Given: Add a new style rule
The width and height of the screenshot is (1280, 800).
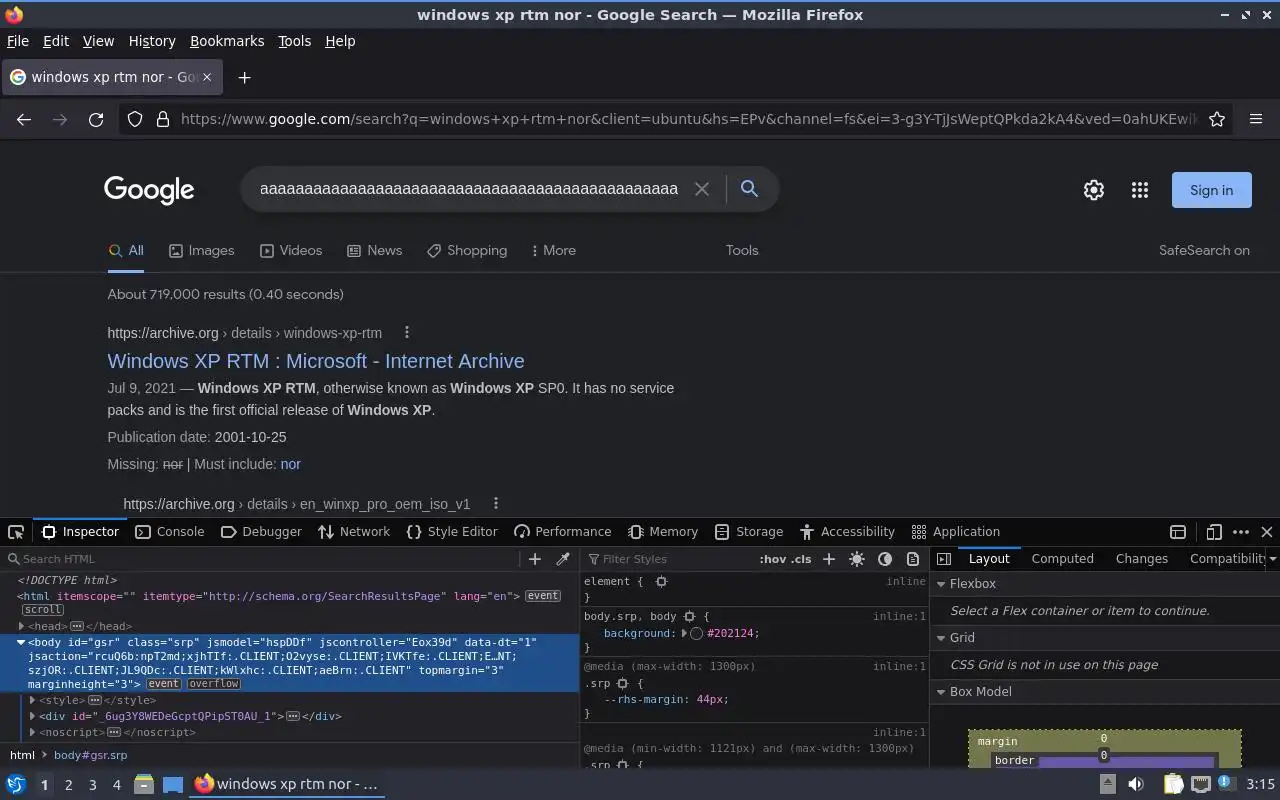Looking at the screenshot, I should [x=829, y=559].
